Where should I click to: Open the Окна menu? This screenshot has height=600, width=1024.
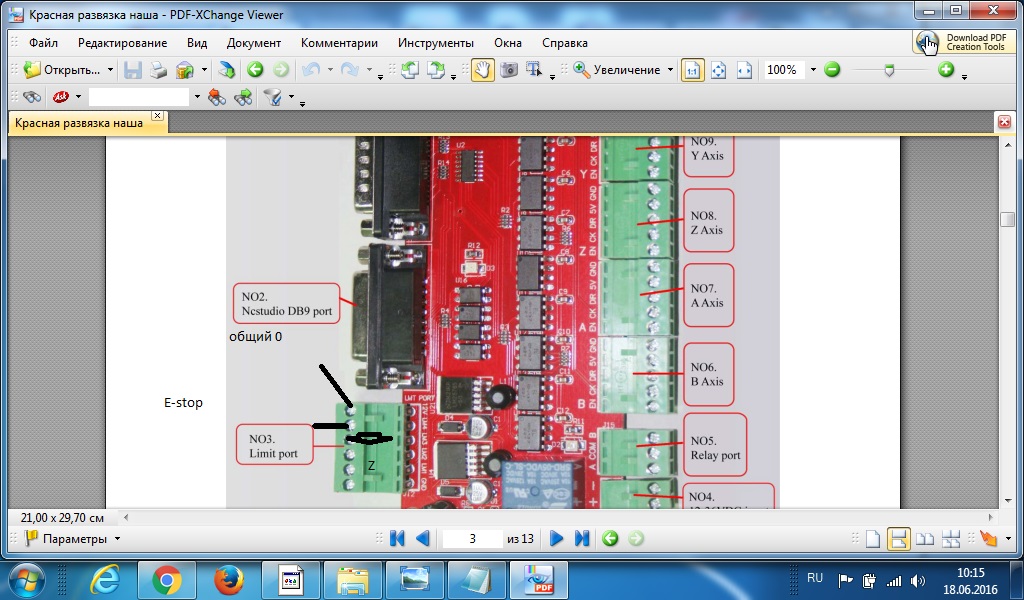[507, 43]
